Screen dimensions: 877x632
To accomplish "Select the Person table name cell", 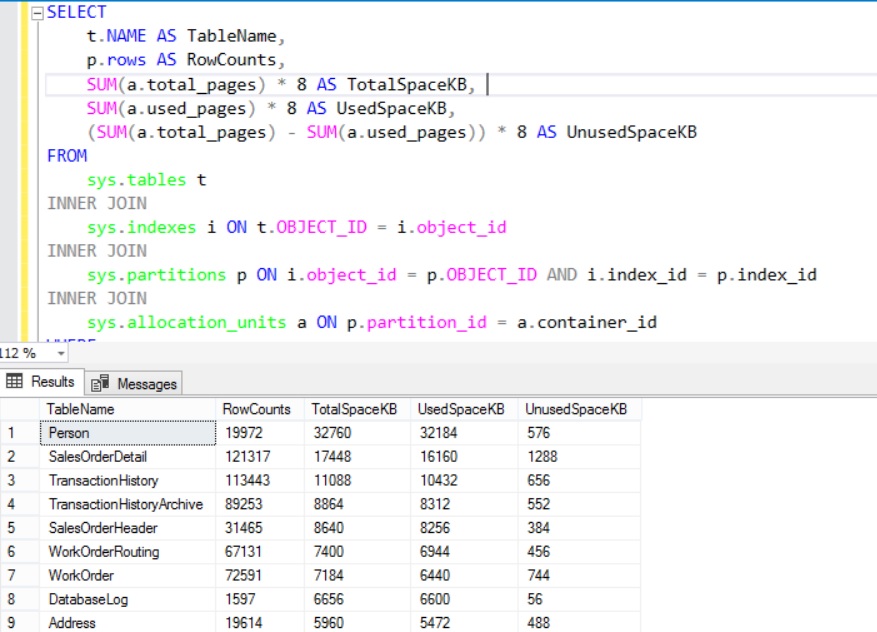I will [128, 433].
